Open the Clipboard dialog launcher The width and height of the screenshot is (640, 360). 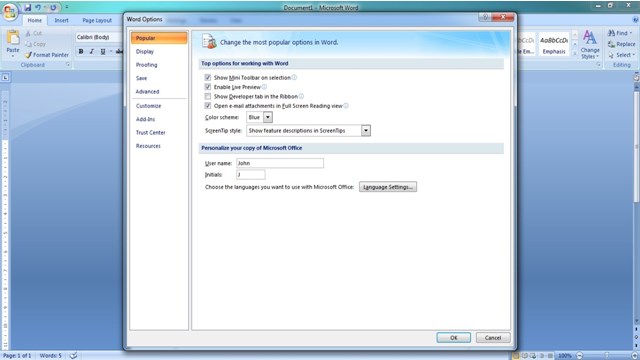pos(68,65)
